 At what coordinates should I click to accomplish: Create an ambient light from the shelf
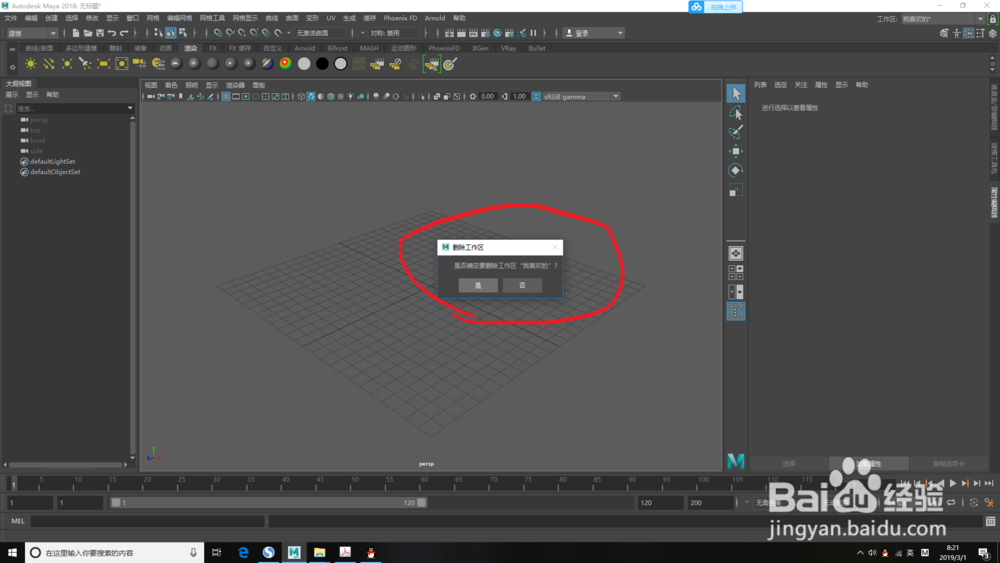(x=31, y=64)
